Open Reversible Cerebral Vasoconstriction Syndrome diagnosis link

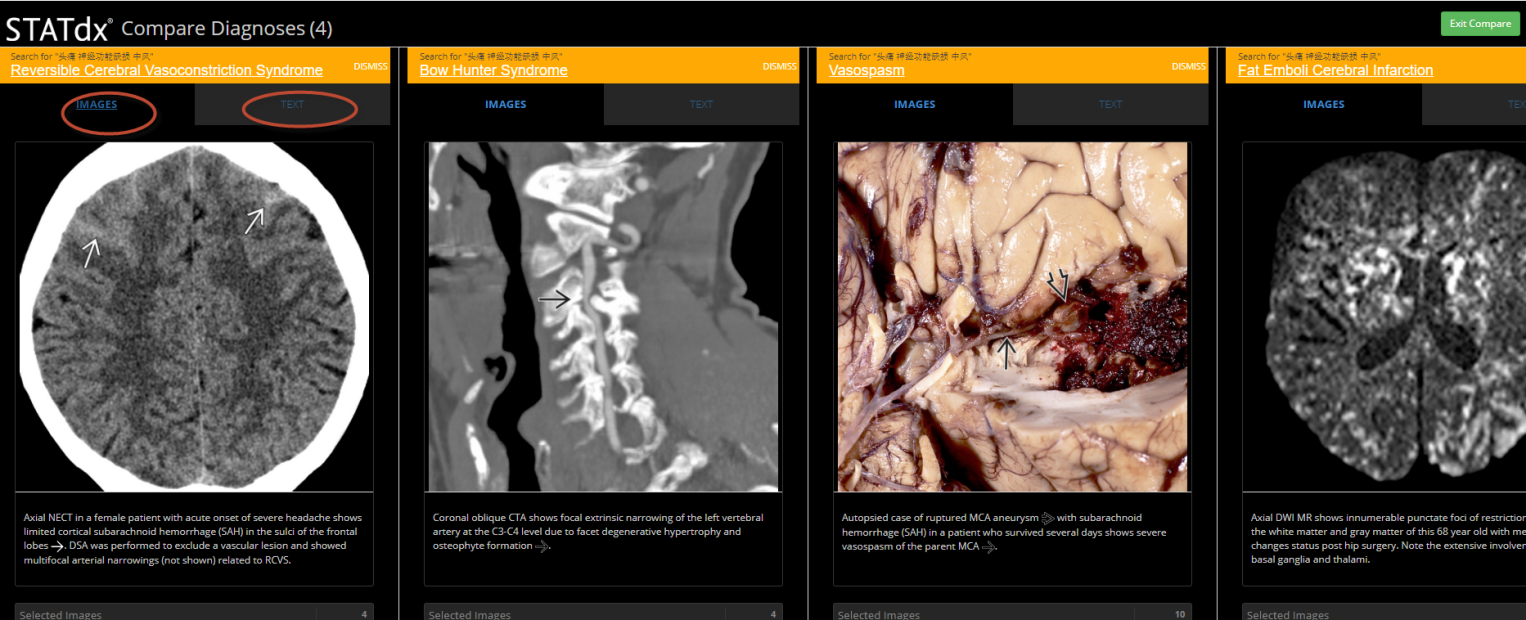click(x=166, y=71)
